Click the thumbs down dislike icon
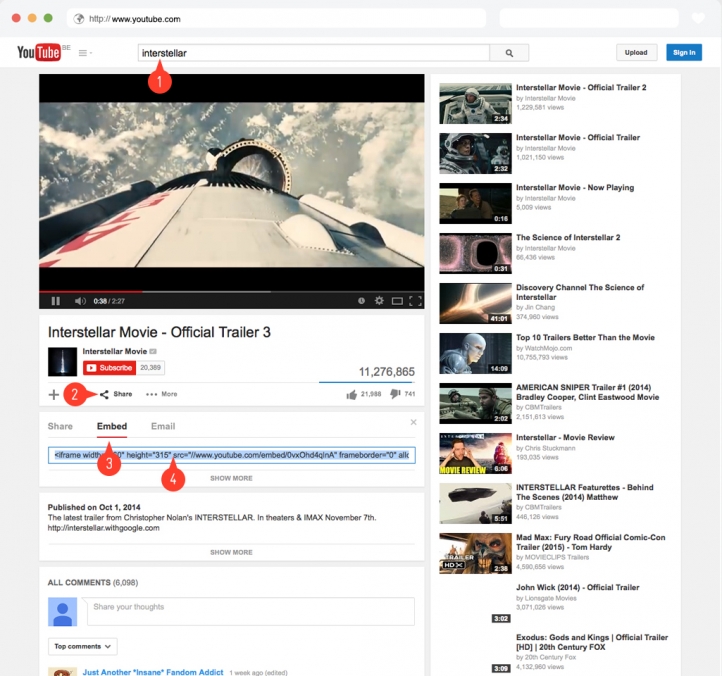This screenshot has height=676, width=722. [395, 394]
